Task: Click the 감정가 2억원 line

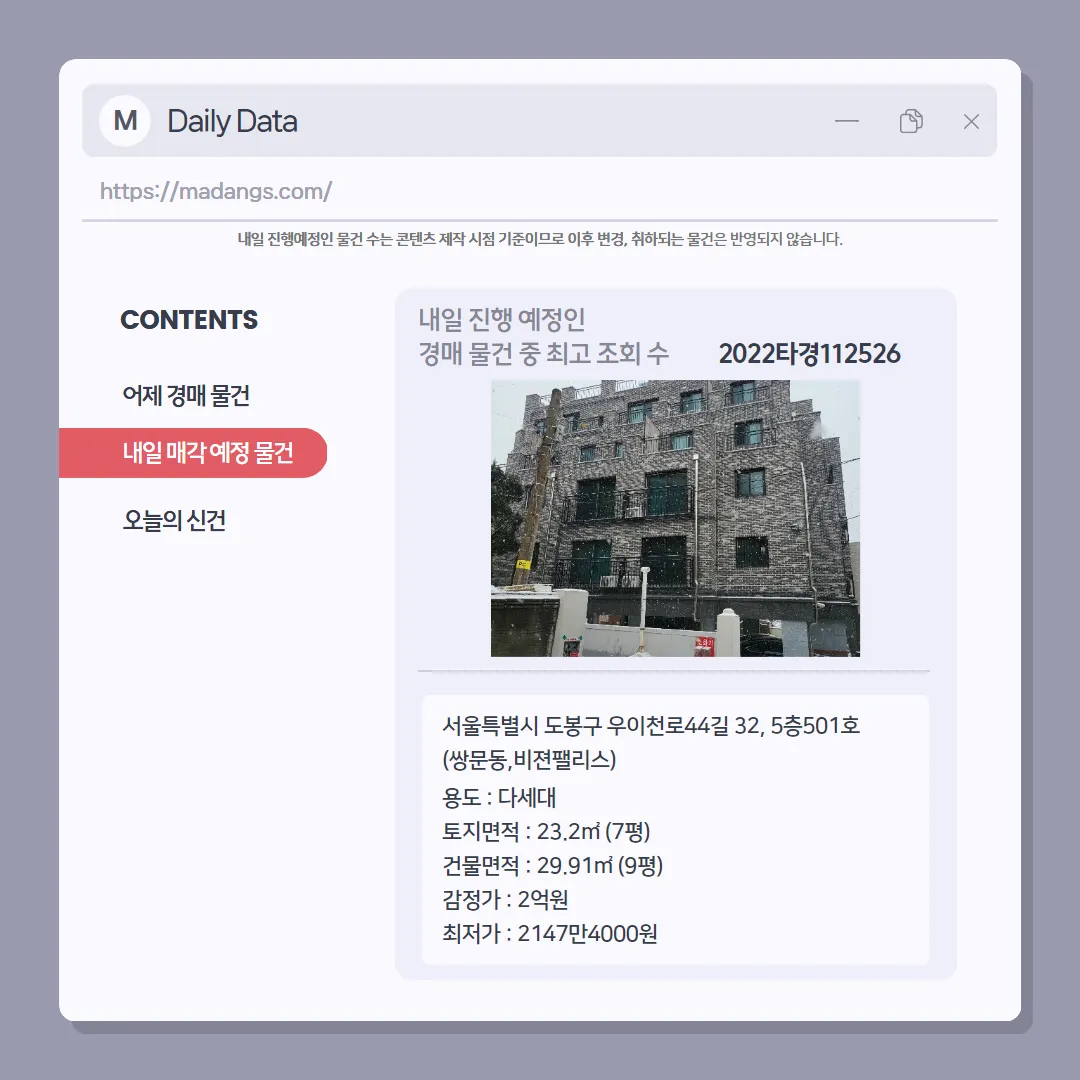Action: [505, 899]
